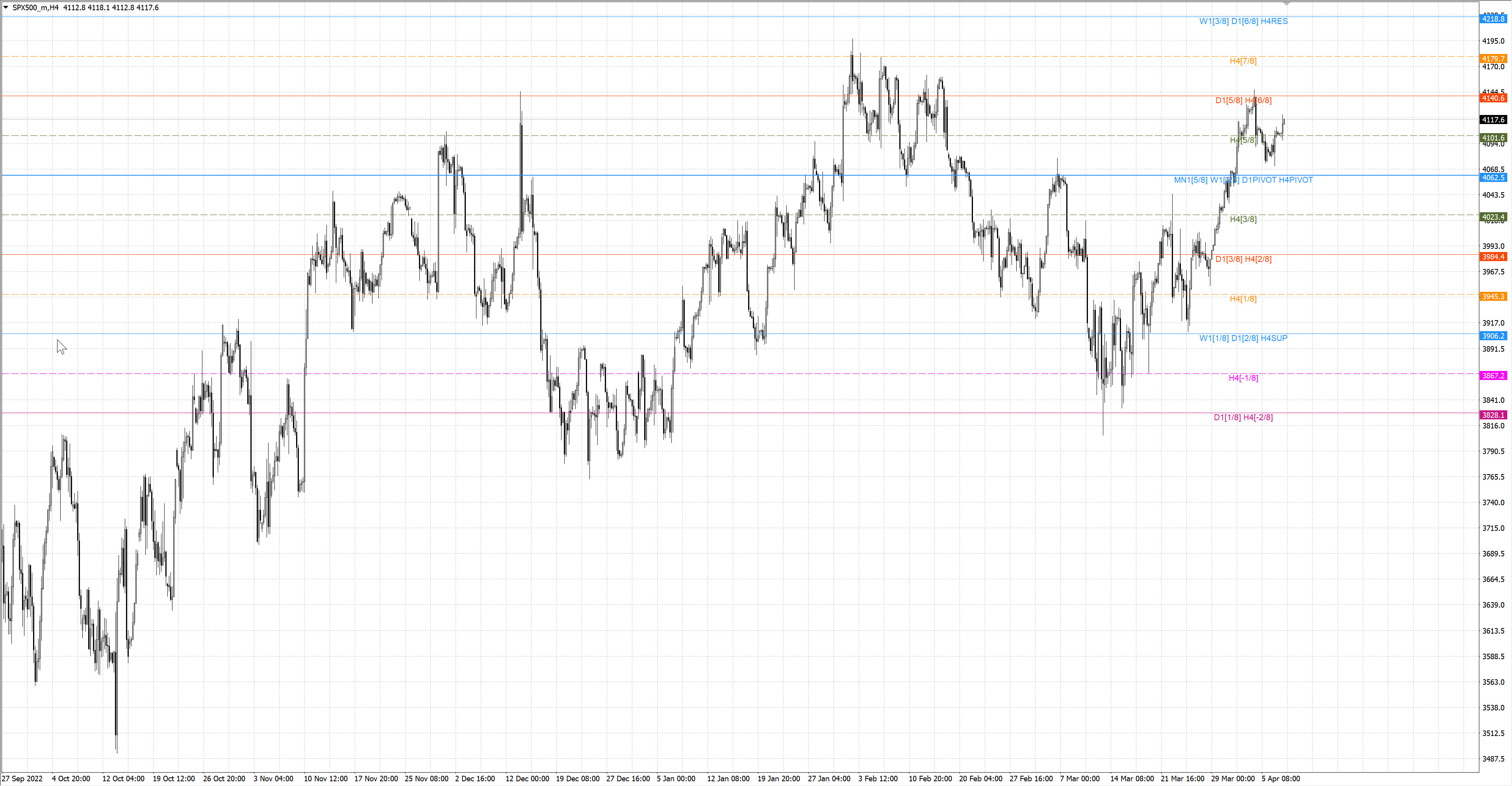Image resolution: width=1512 pixels, height=786 pixels.
Task: Click the blue 4062.5 pivot price tag
Action: (1493, 178)
